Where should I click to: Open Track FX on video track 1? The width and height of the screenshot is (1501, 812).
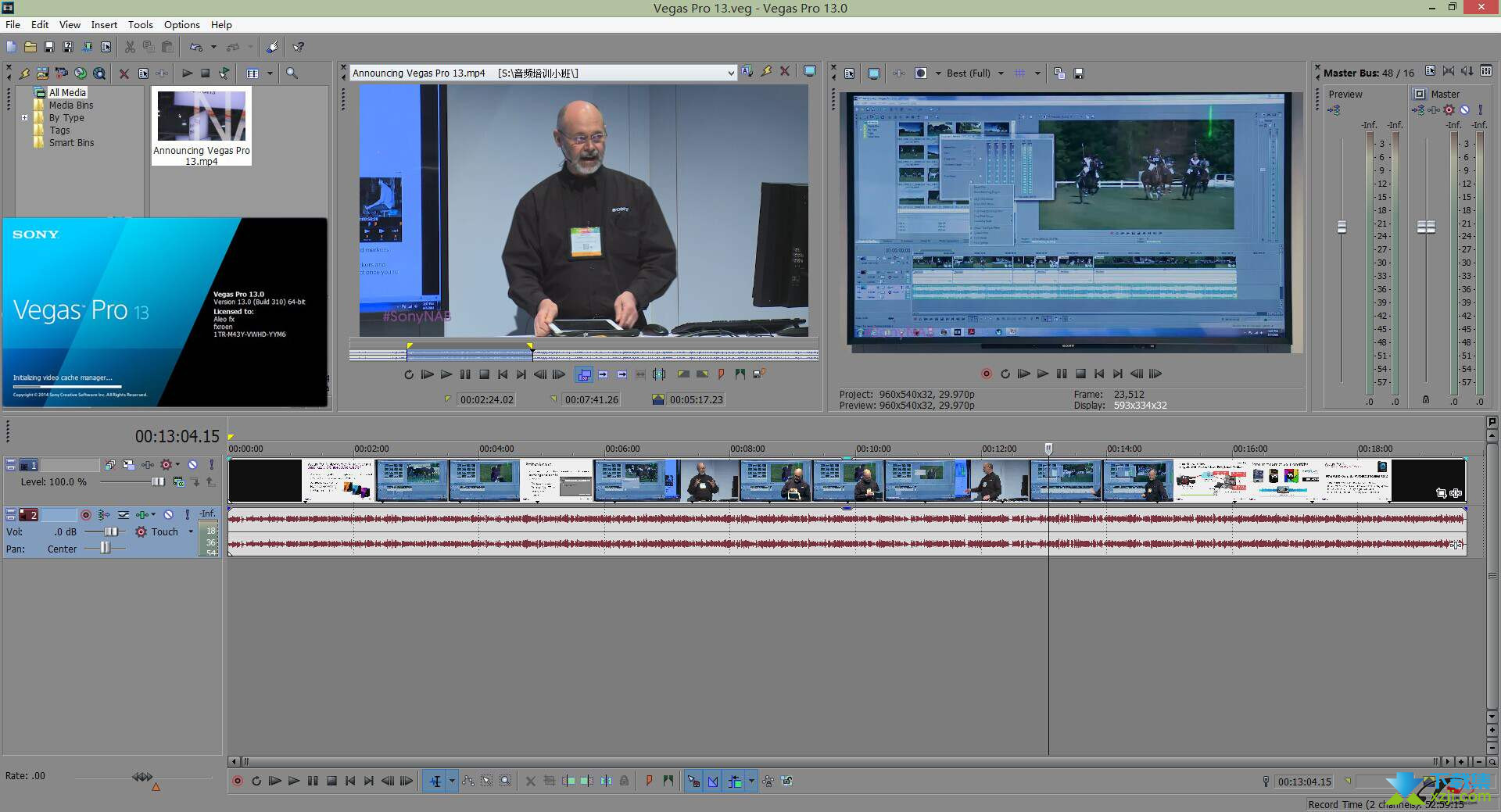pyautogui.click(x=147, y=464)
